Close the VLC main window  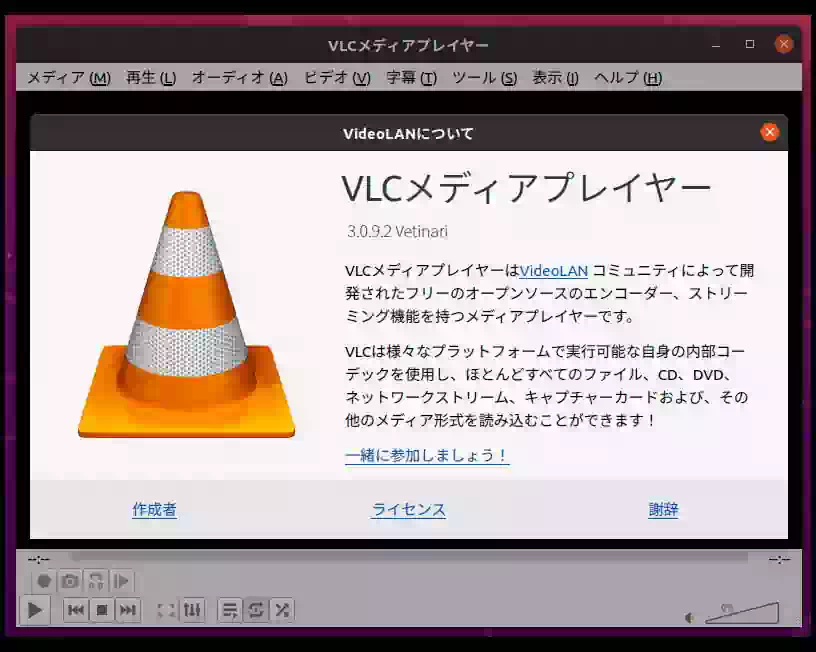[x=784, y=44]
